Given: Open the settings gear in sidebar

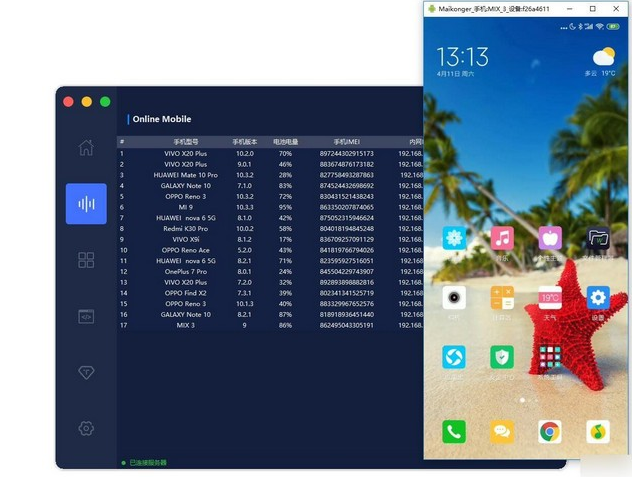Looking at the screenshot, I should [86, 428].
